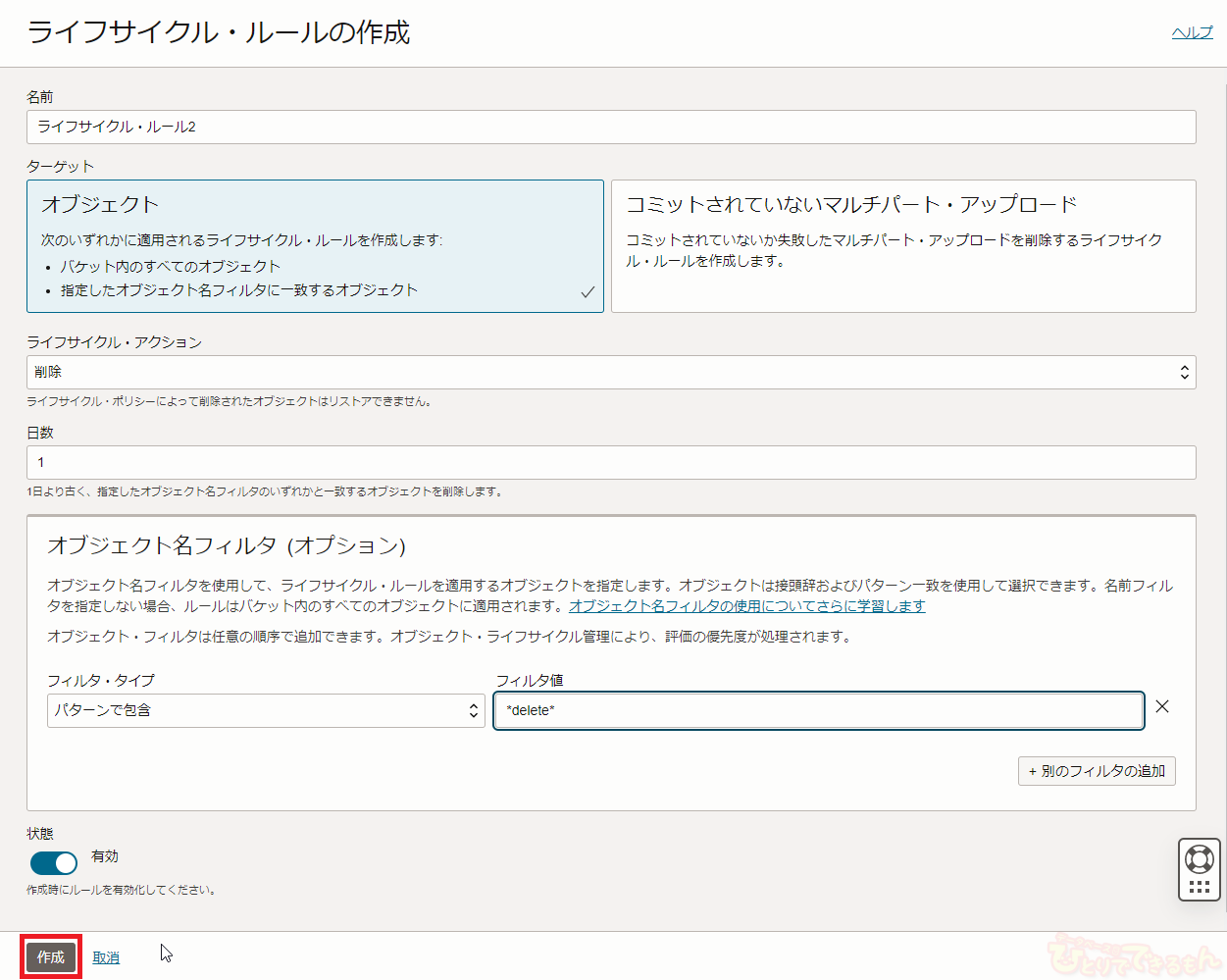This screenshot has height=980, width=1227.
Task: Open the lifebuoy support widget
Action: [1200, 859]
